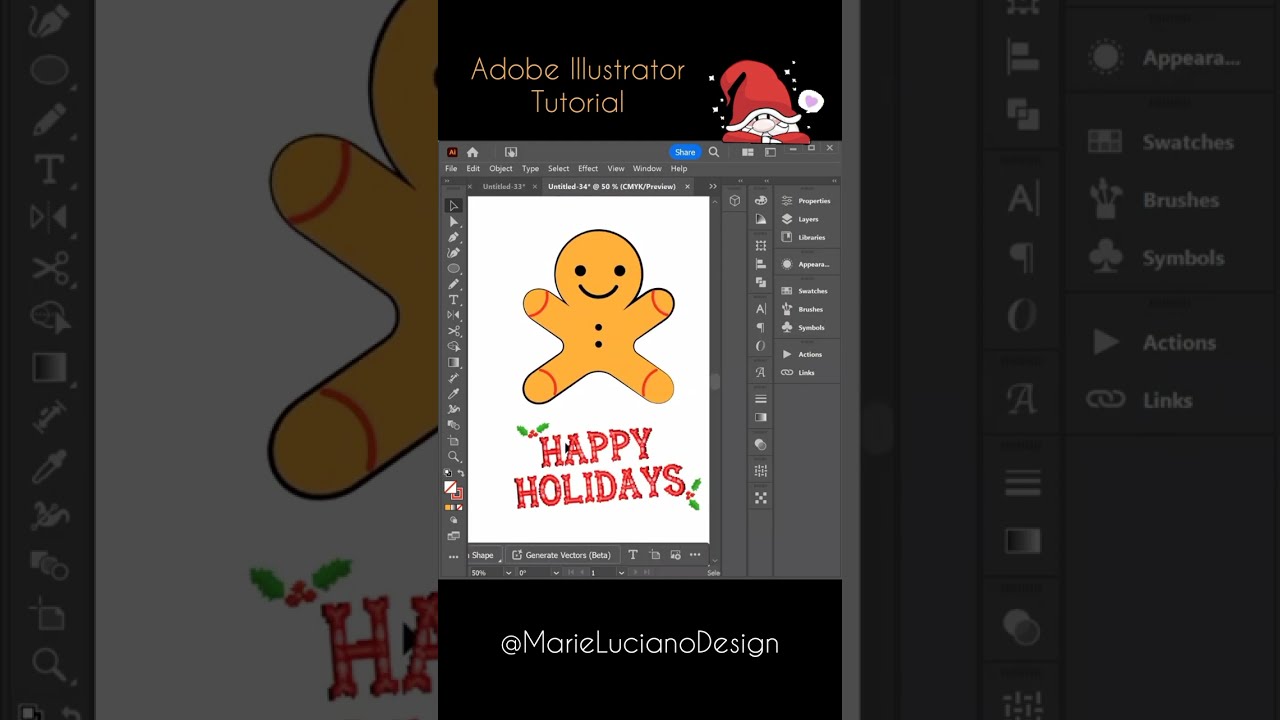The width and height of the screenshot is (1280, 720).
Task: Set paint mode to Color
Action: click(446, 507)
